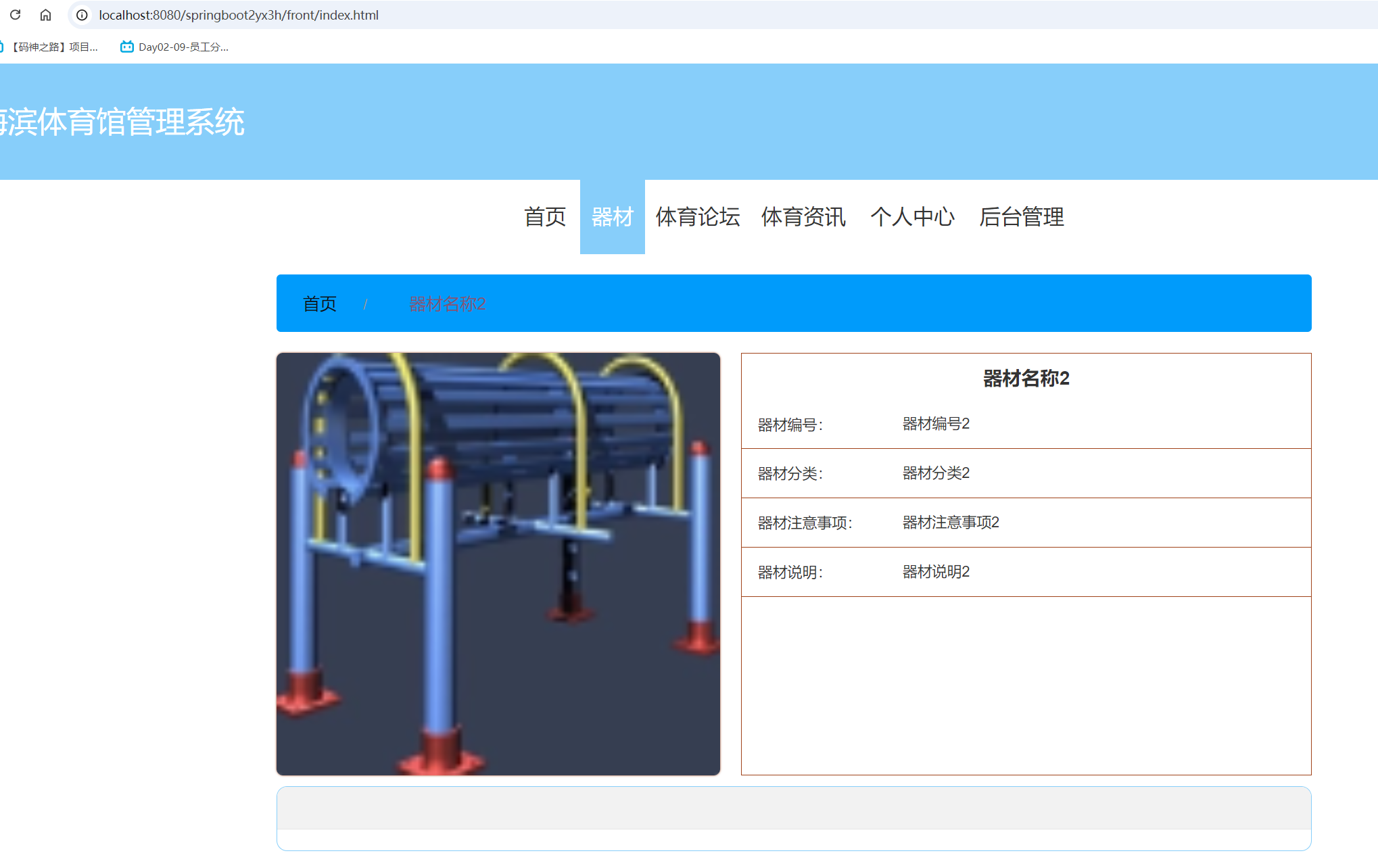
Task: Open 后台管理
Action: point(1021,217)
